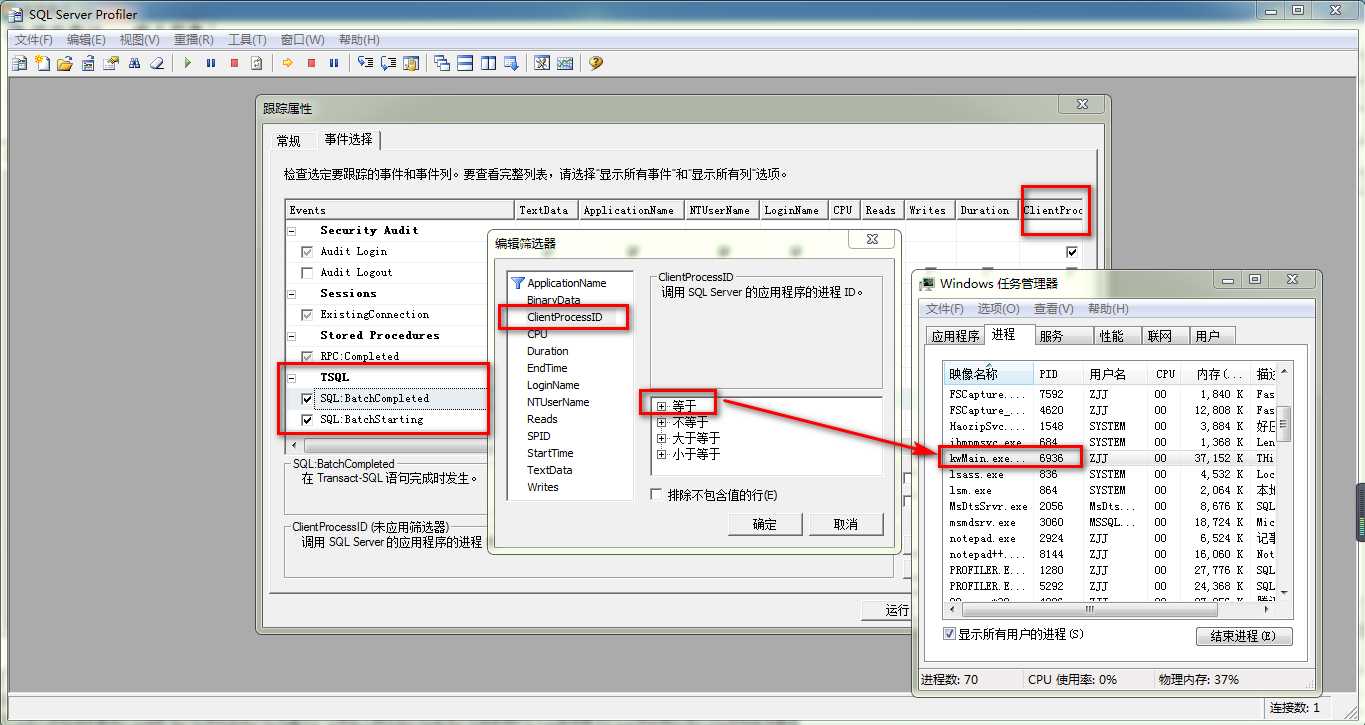This screenshot has width=1365, height=725.
Task: Click the orange arrow Step replay icon
Action: point(288,63)
